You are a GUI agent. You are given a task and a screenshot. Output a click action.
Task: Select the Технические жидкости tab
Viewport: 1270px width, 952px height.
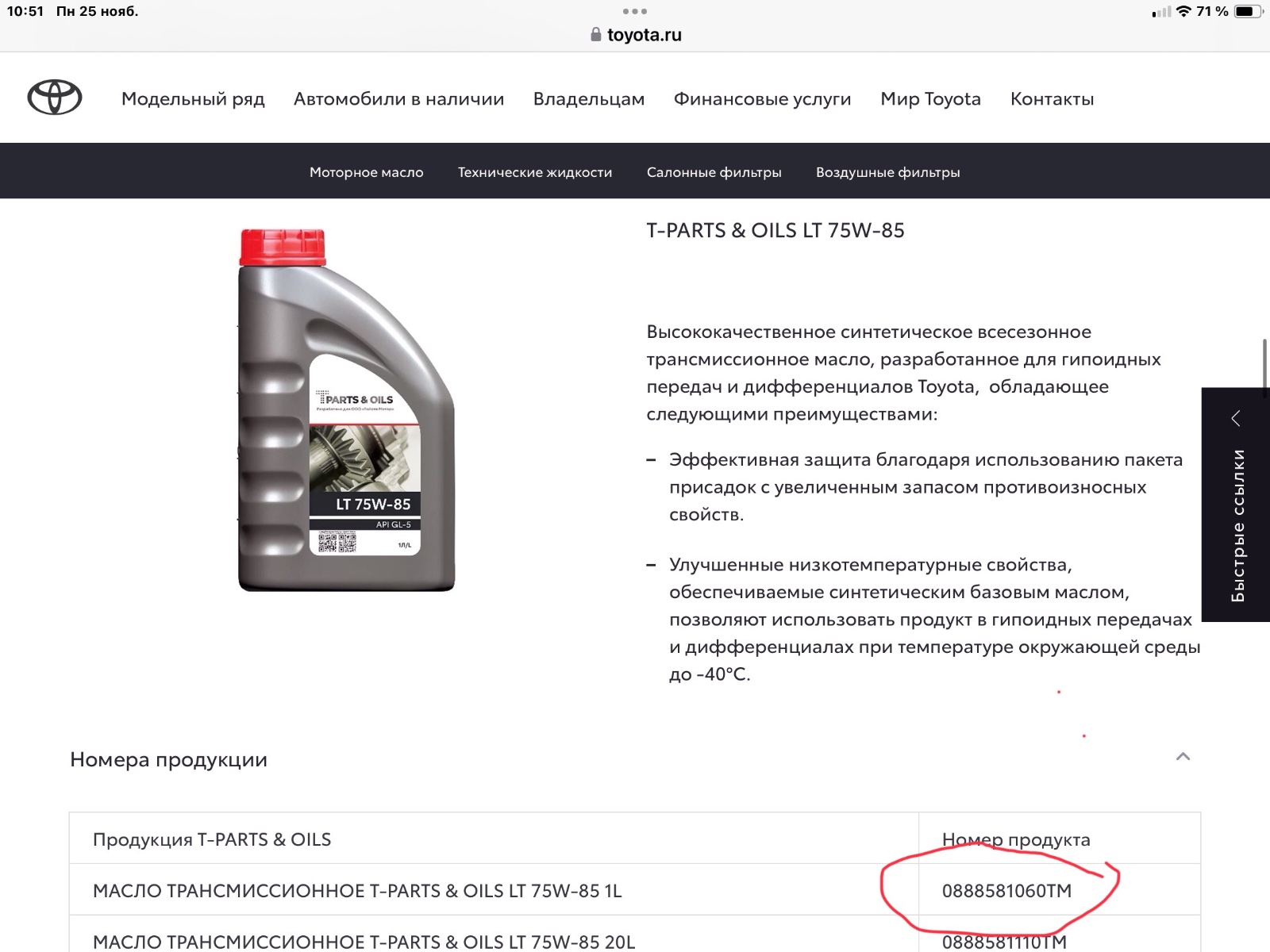click(535, 172)
